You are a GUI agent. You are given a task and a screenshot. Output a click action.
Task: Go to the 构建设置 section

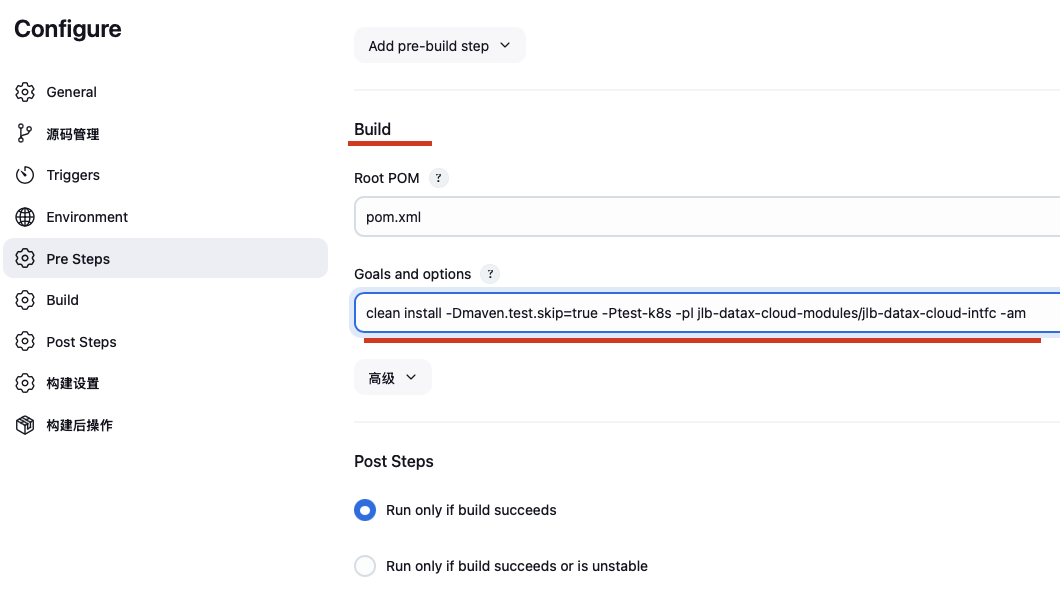pos(73,383)
